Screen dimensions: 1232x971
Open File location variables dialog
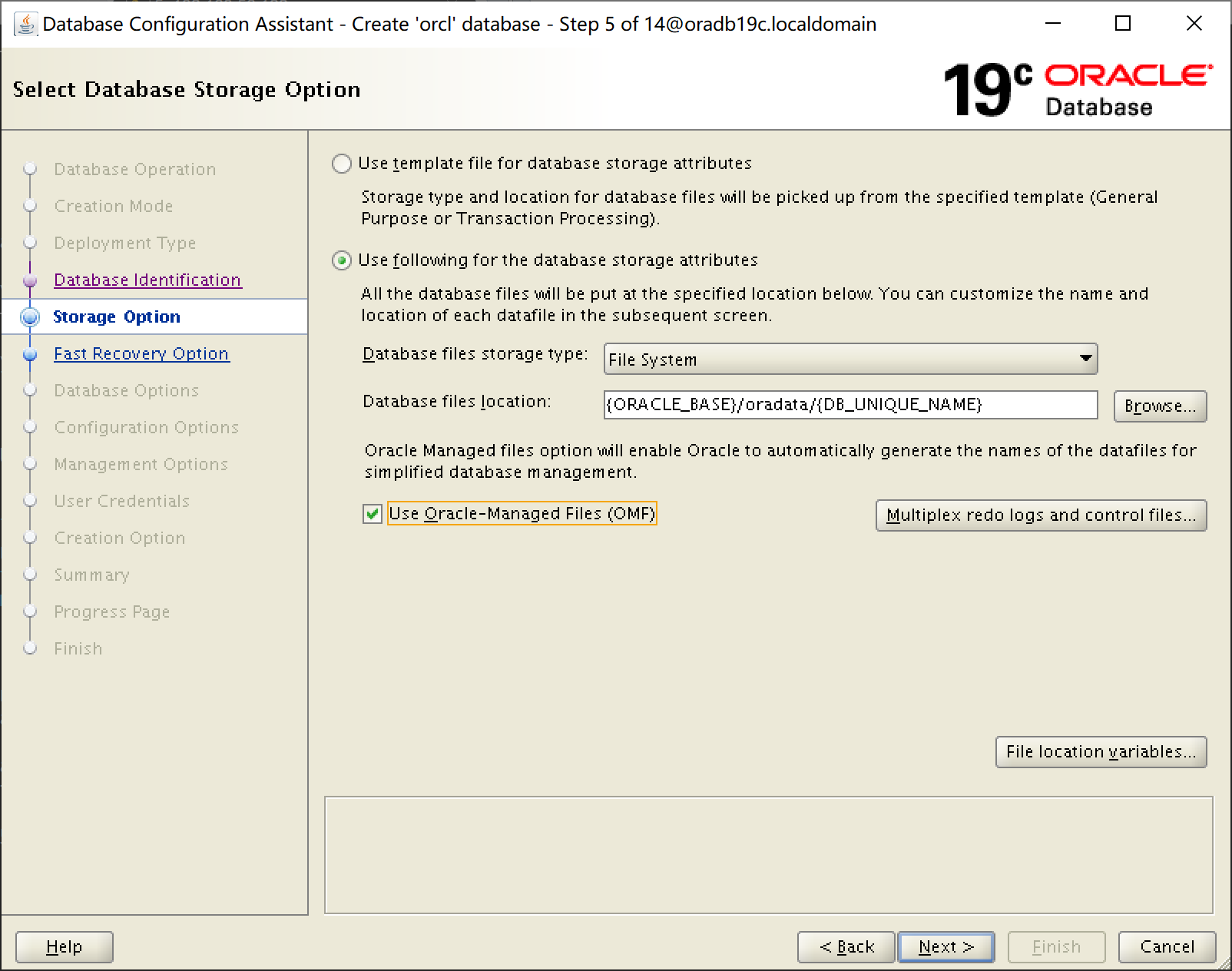(1101, 751)
